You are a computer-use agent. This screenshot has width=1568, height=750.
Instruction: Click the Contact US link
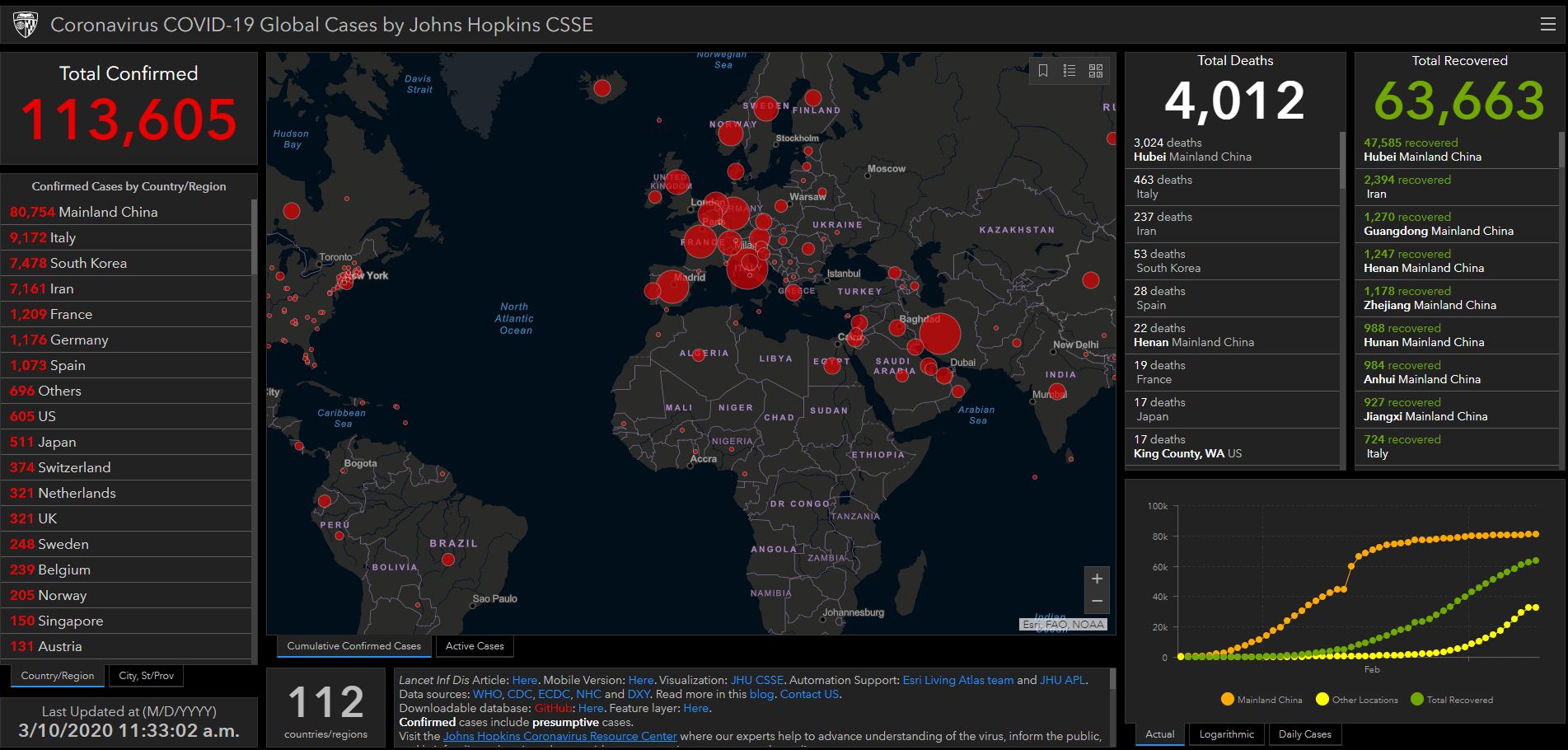[809, 695]
